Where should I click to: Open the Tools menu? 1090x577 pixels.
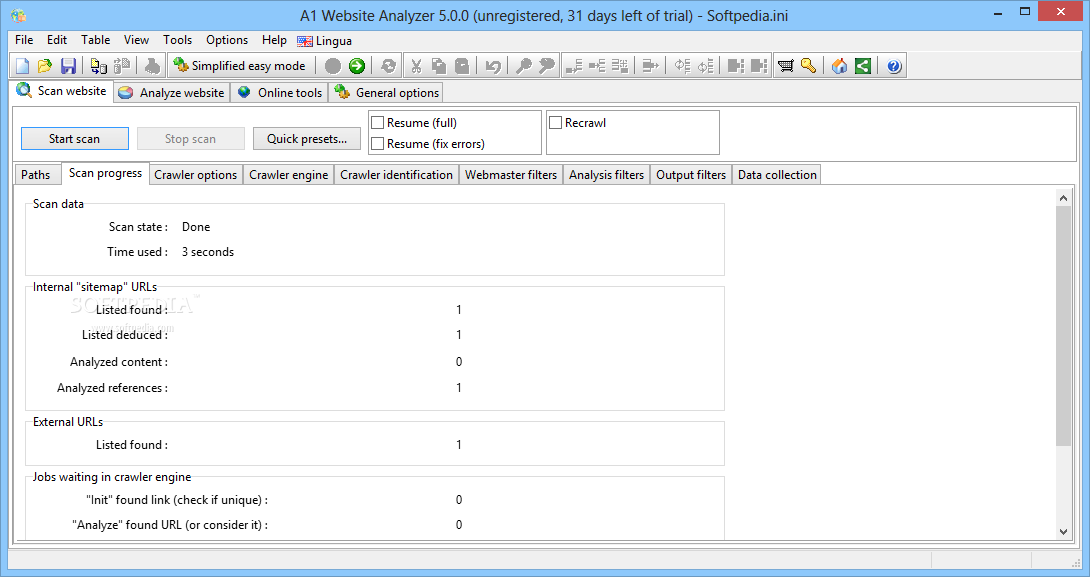pyautogui.click(x=177, y=40)
